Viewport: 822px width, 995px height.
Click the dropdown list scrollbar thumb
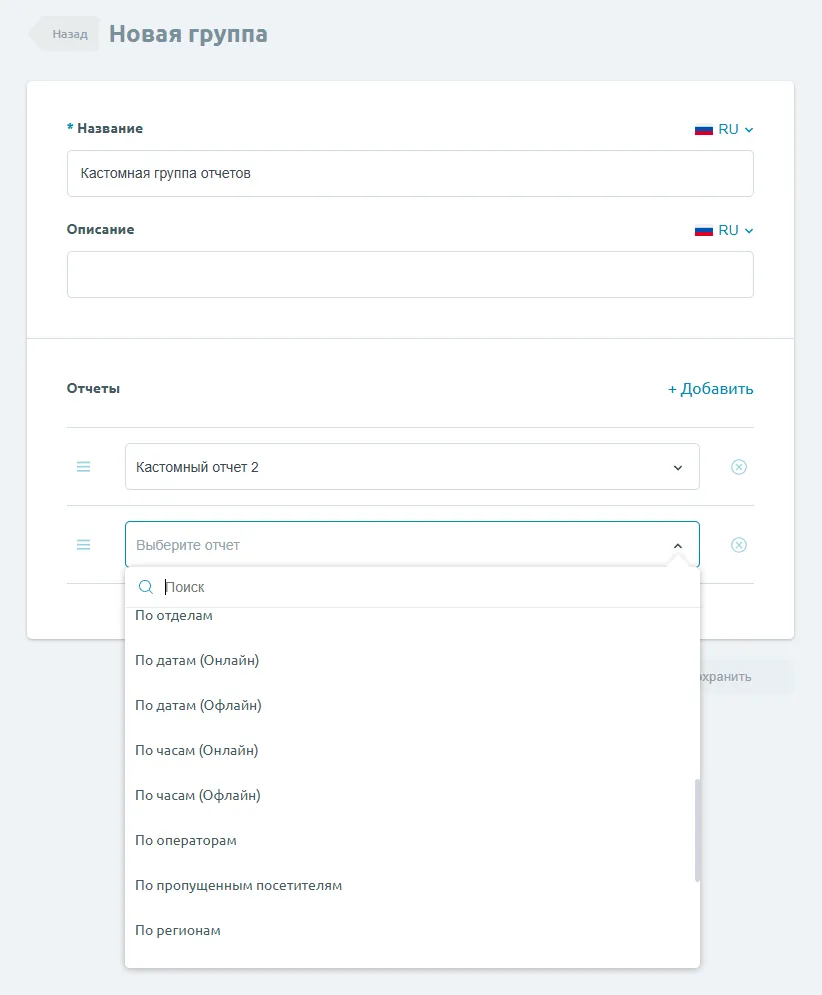(x=697, y=830)
